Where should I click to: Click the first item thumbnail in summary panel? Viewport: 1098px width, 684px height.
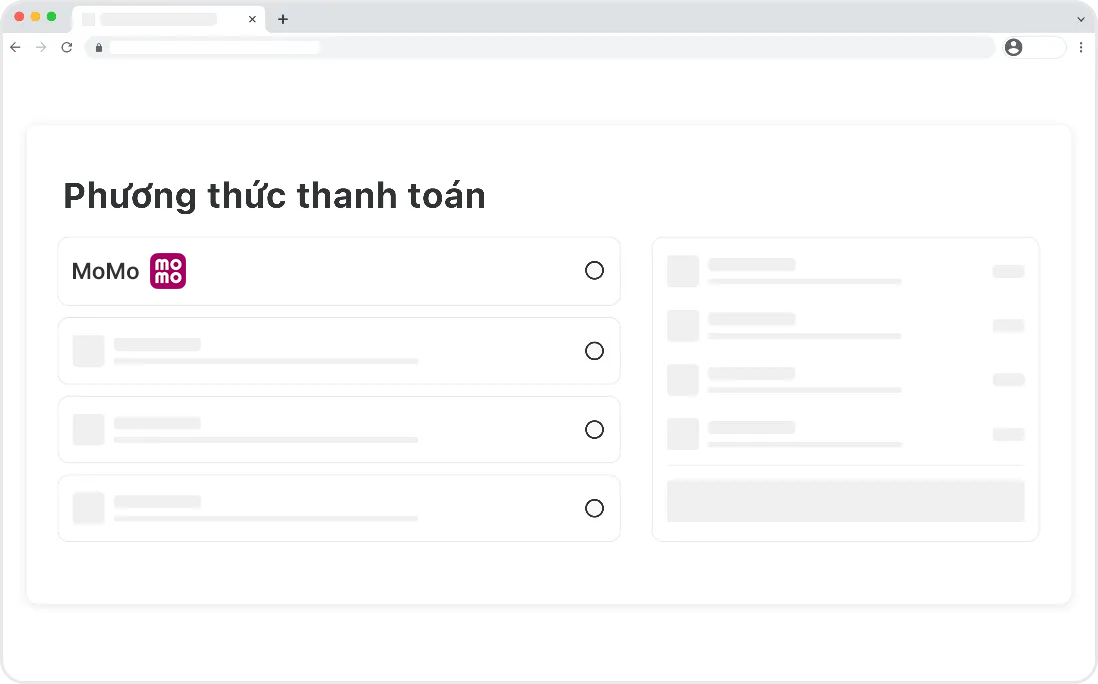point(683,271)
